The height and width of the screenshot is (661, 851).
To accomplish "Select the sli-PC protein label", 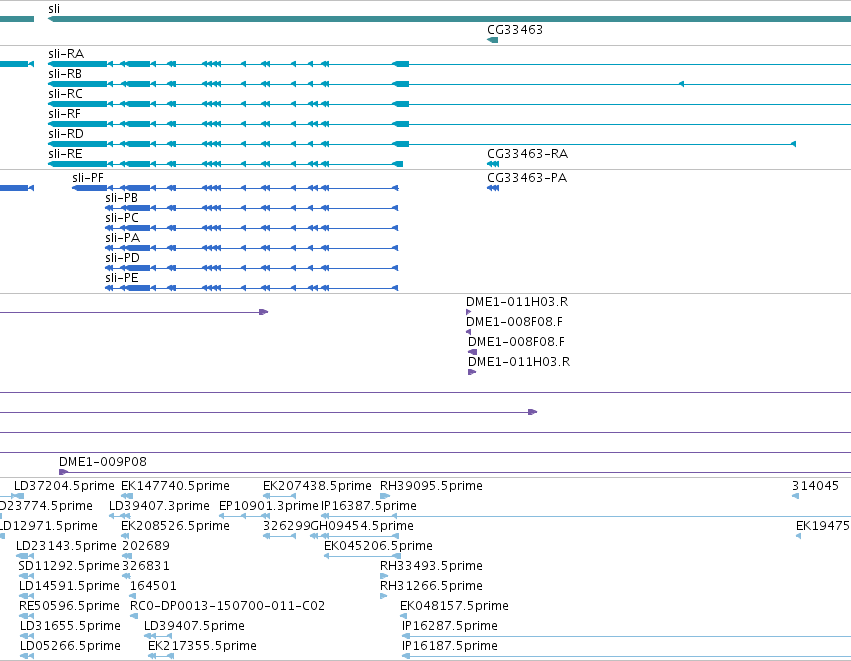I will click(x=122, y=218).
